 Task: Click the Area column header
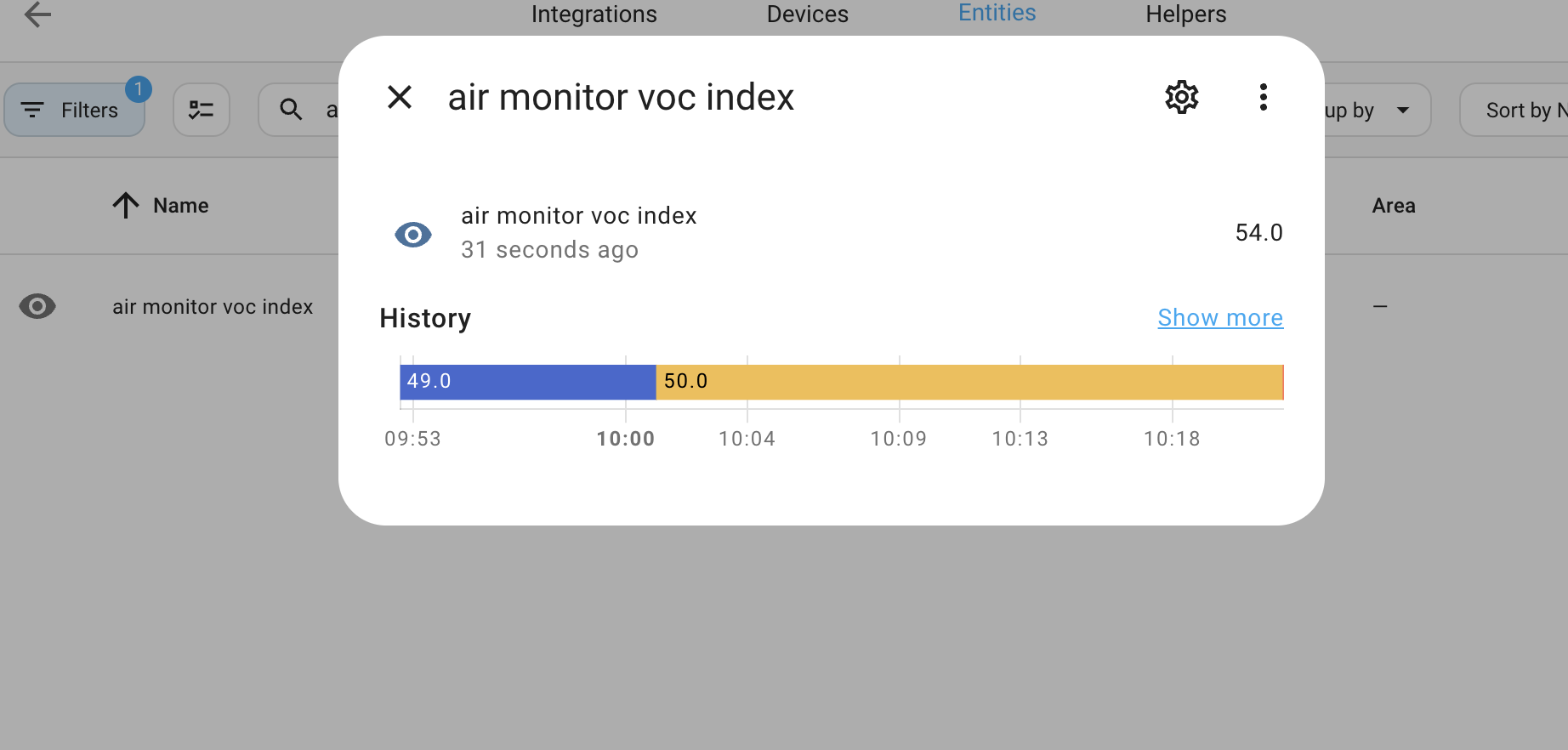point(1393,205)
